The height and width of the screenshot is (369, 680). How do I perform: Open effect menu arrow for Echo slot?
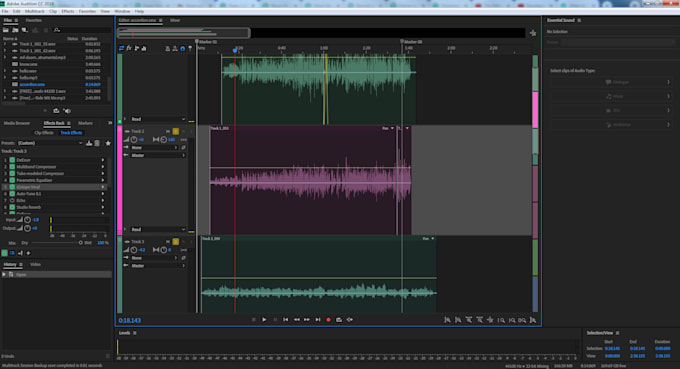(x=103, y=200)
